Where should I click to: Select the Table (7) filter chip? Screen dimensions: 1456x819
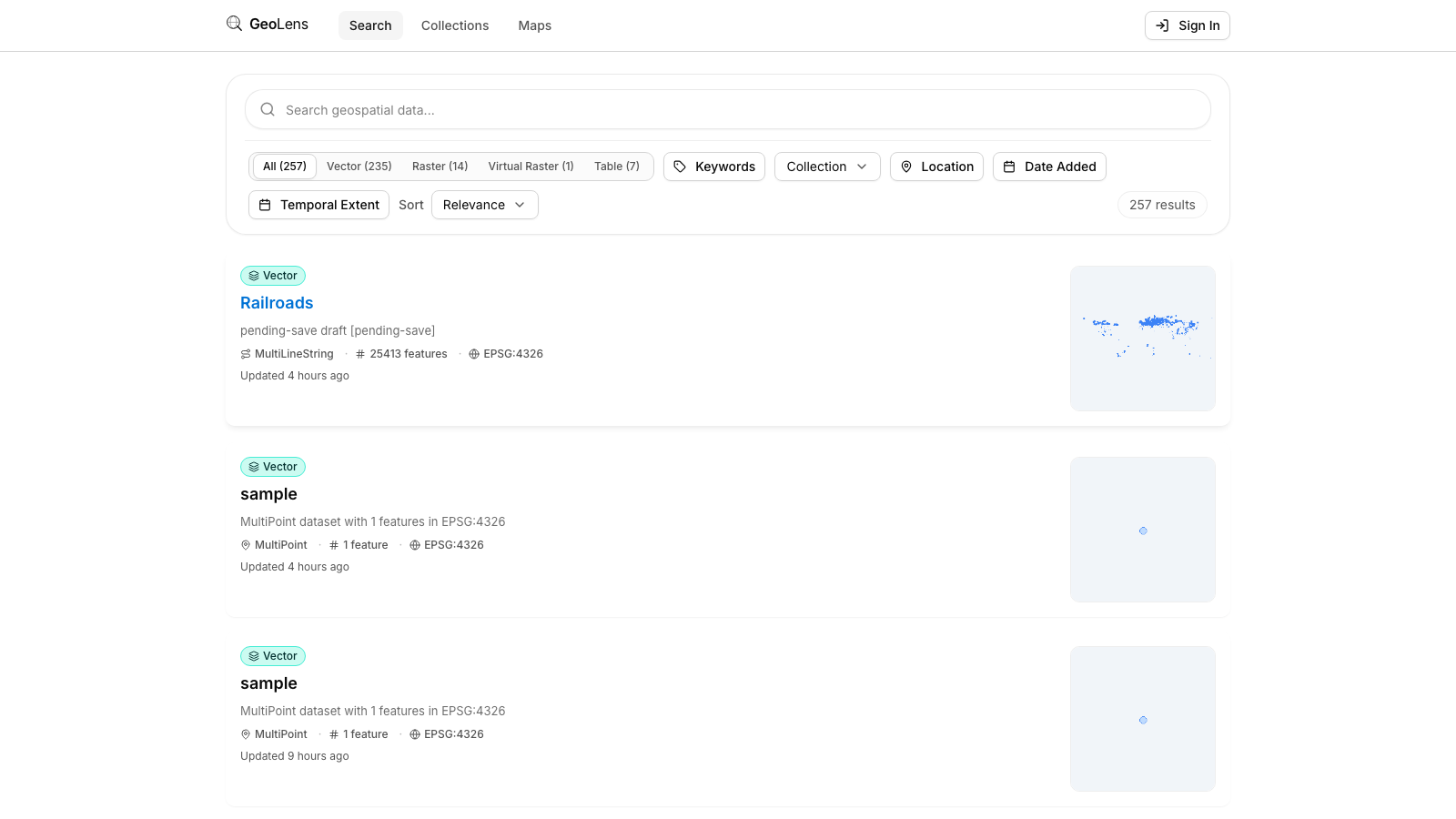pos(617,167)
